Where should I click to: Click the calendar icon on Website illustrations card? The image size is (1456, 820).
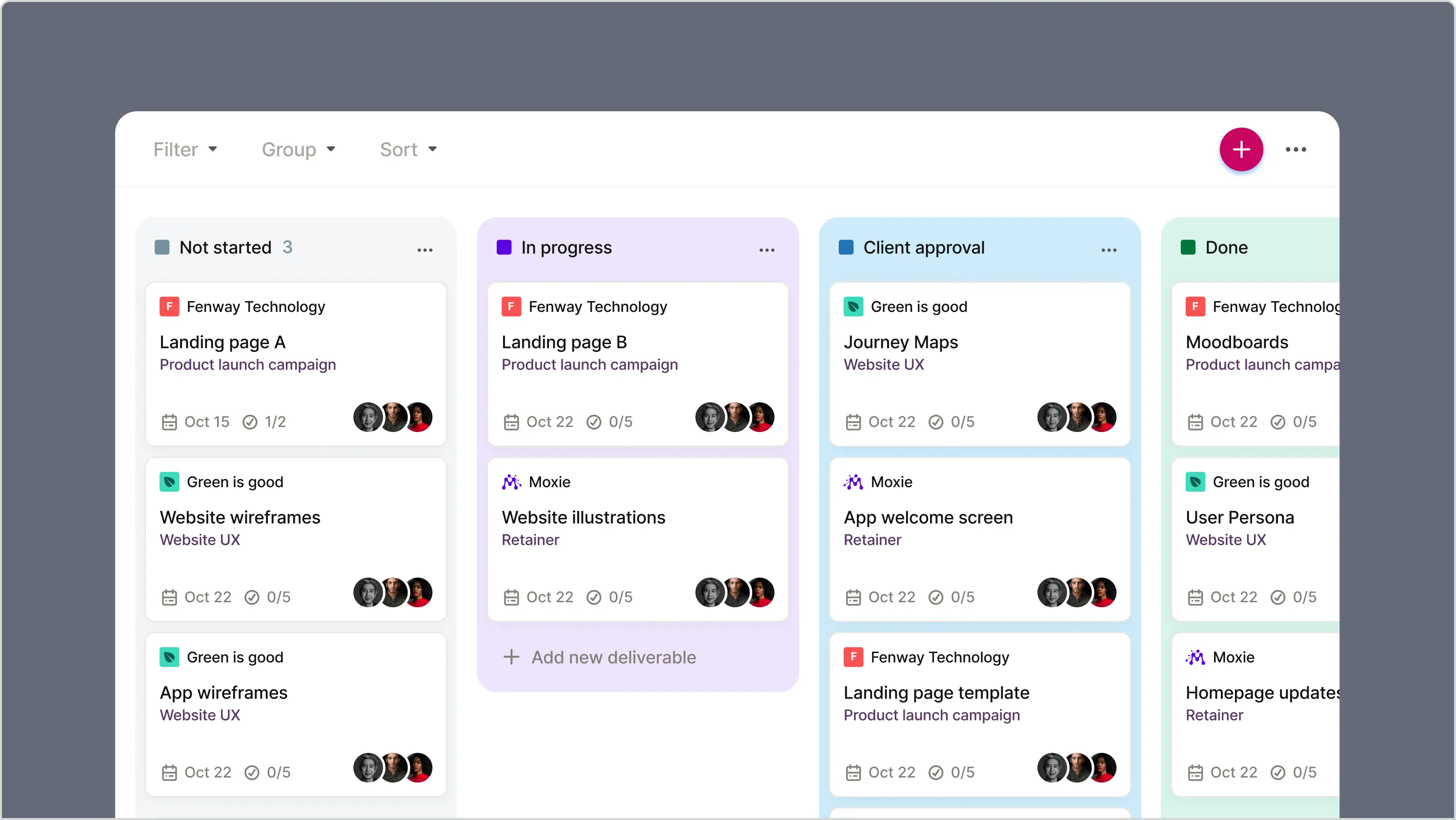511,597
